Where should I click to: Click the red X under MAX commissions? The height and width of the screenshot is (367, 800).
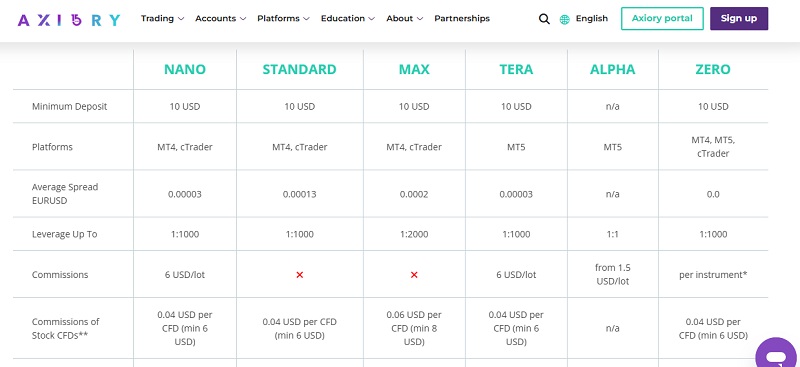pyautogui.click(x=414, y=275)
